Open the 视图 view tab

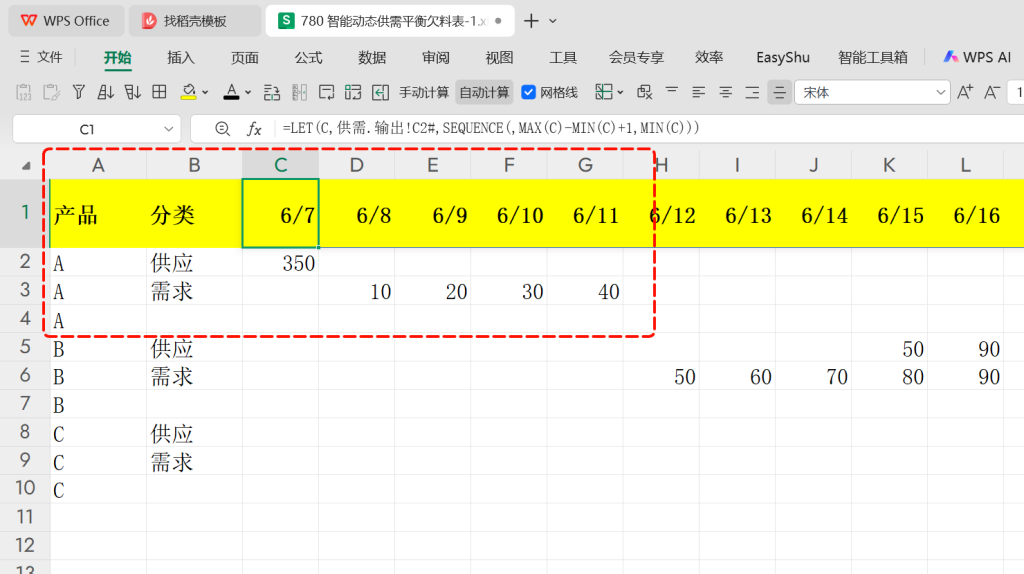[499, 57]
